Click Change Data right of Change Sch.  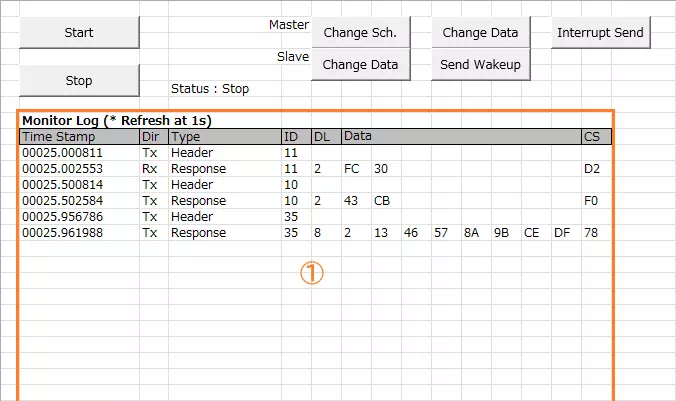pos(480,32)
